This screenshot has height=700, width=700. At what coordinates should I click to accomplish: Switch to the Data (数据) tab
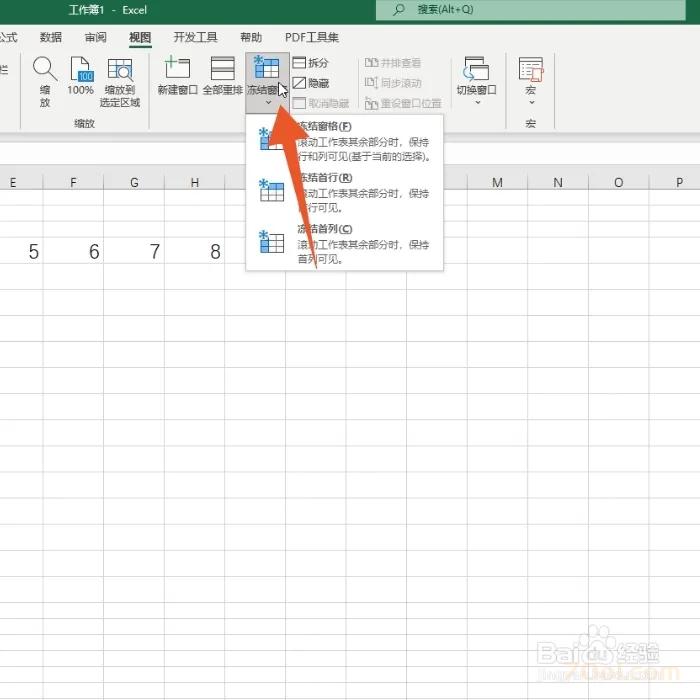click(x=50, y=38)
